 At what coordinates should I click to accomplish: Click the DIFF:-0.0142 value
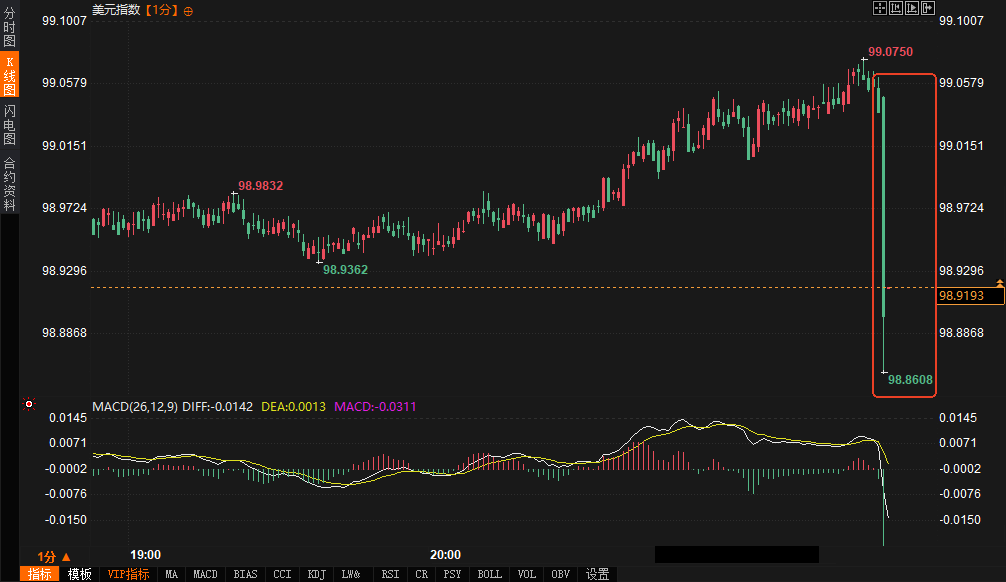click(x=217, y=407)
